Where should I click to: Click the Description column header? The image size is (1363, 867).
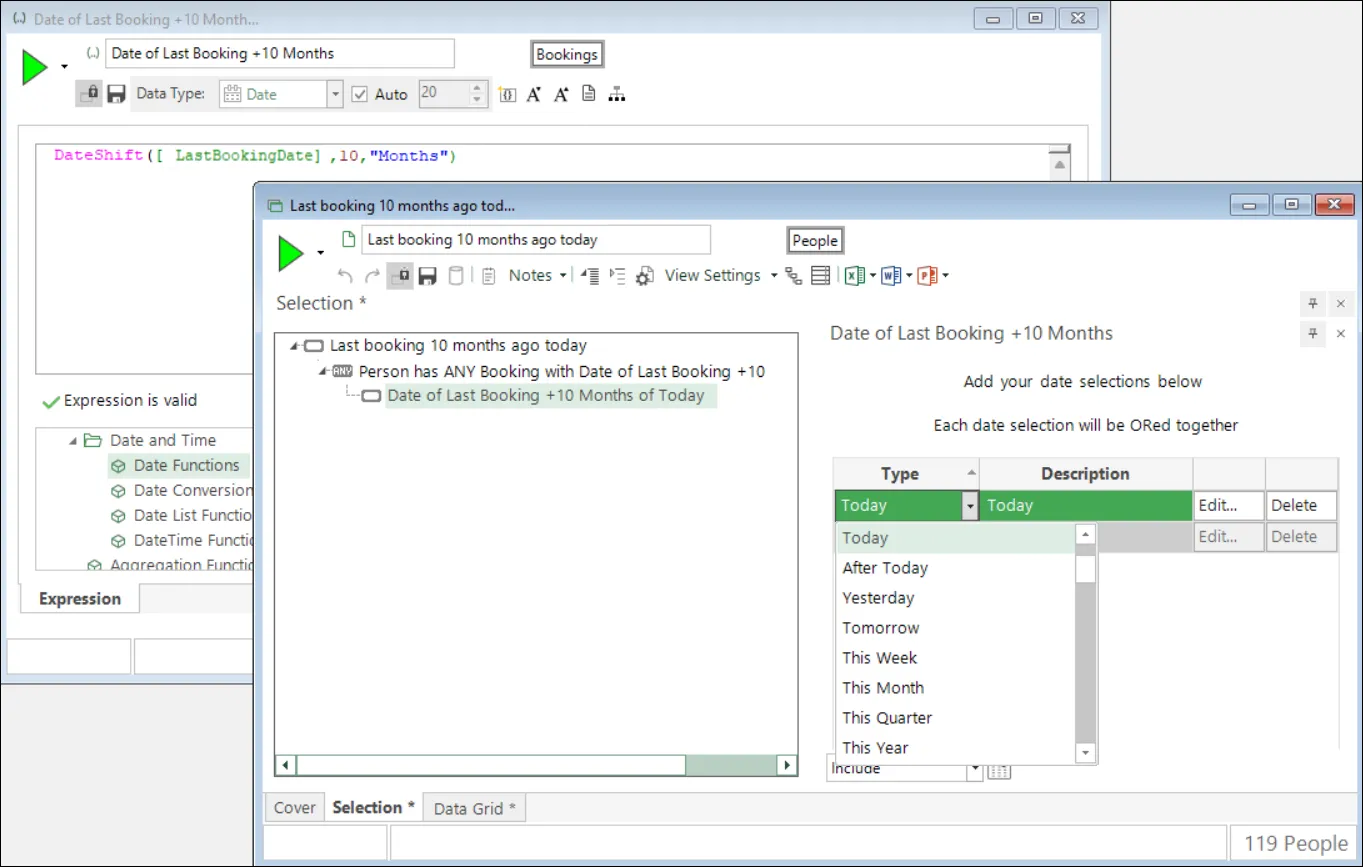click(x=1085, y=474)
